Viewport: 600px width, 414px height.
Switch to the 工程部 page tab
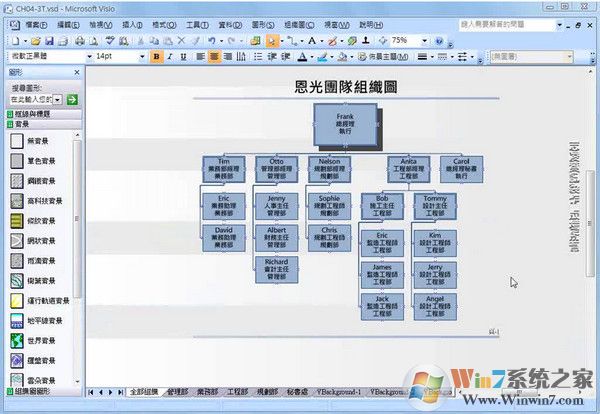[238, 392]
